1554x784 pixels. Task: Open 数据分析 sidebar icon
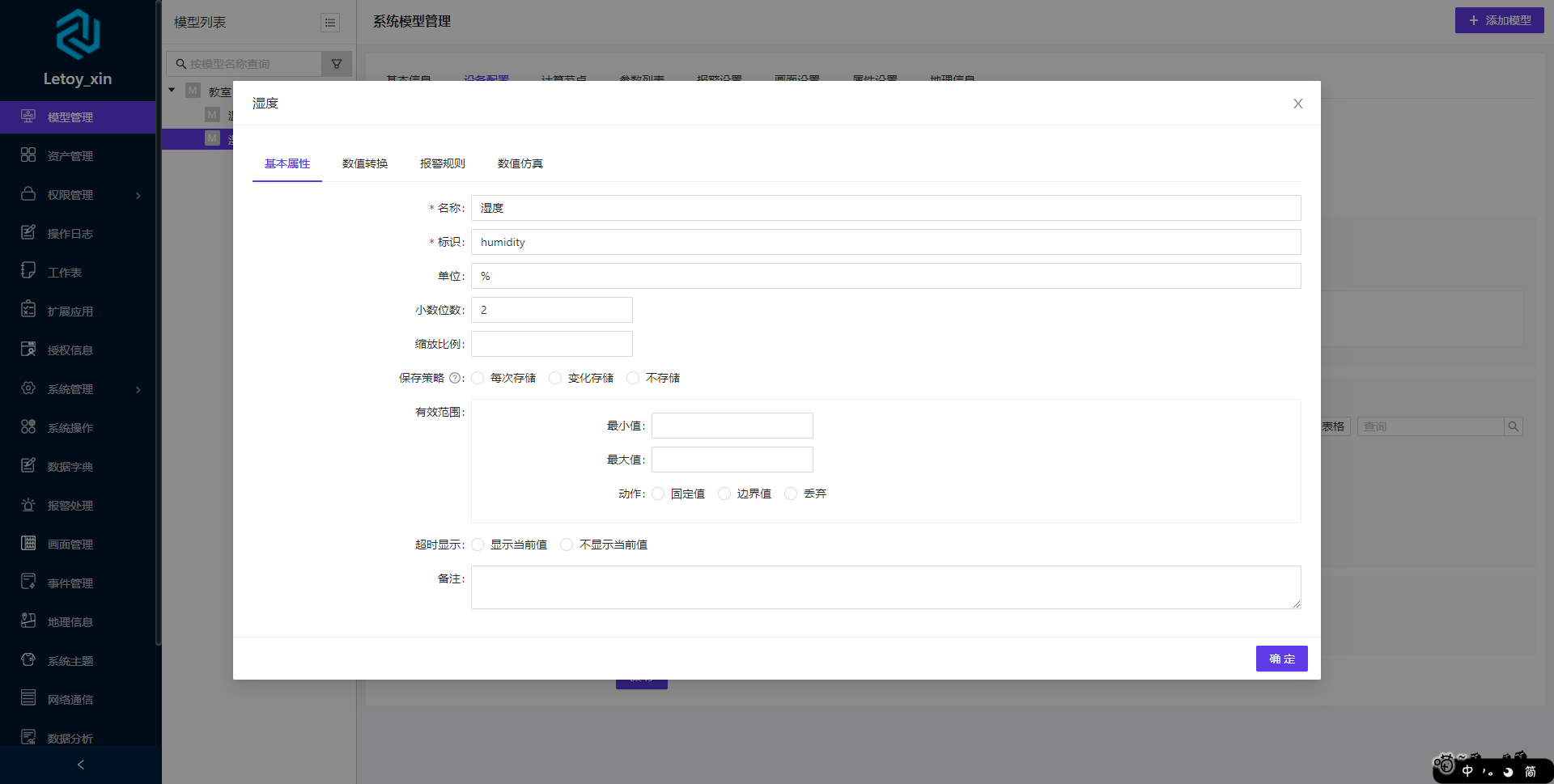click(x=28, y=737)
